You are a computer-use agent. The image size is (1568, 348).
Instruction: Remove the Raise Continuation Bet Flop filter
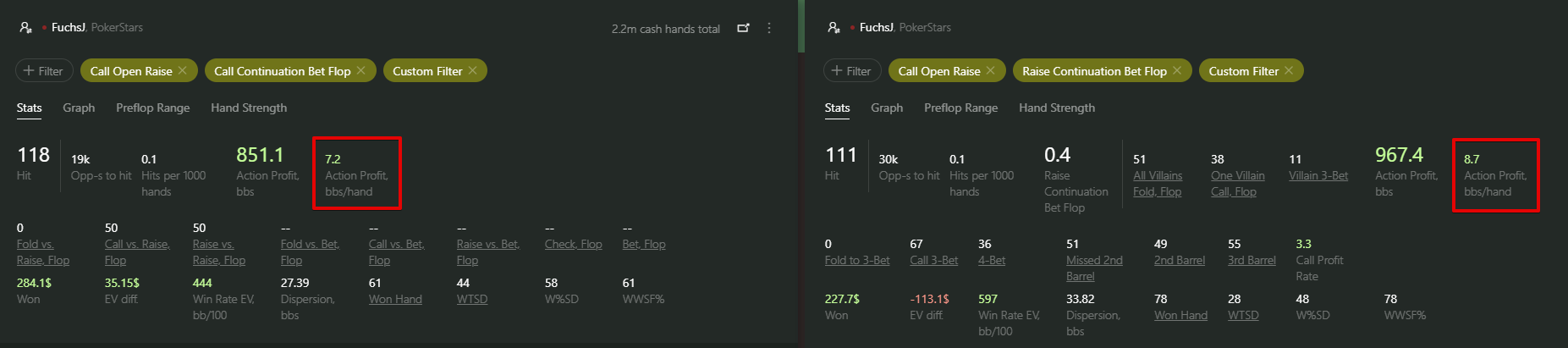tap(1176, 70)
